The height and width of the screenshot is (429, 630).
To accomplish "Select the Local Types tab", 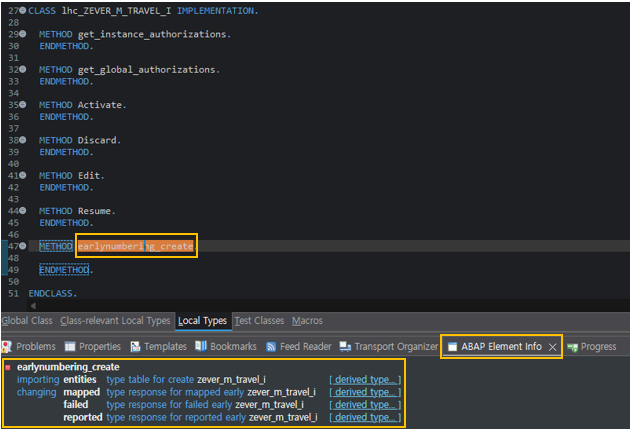I will [x=202, y=321].
